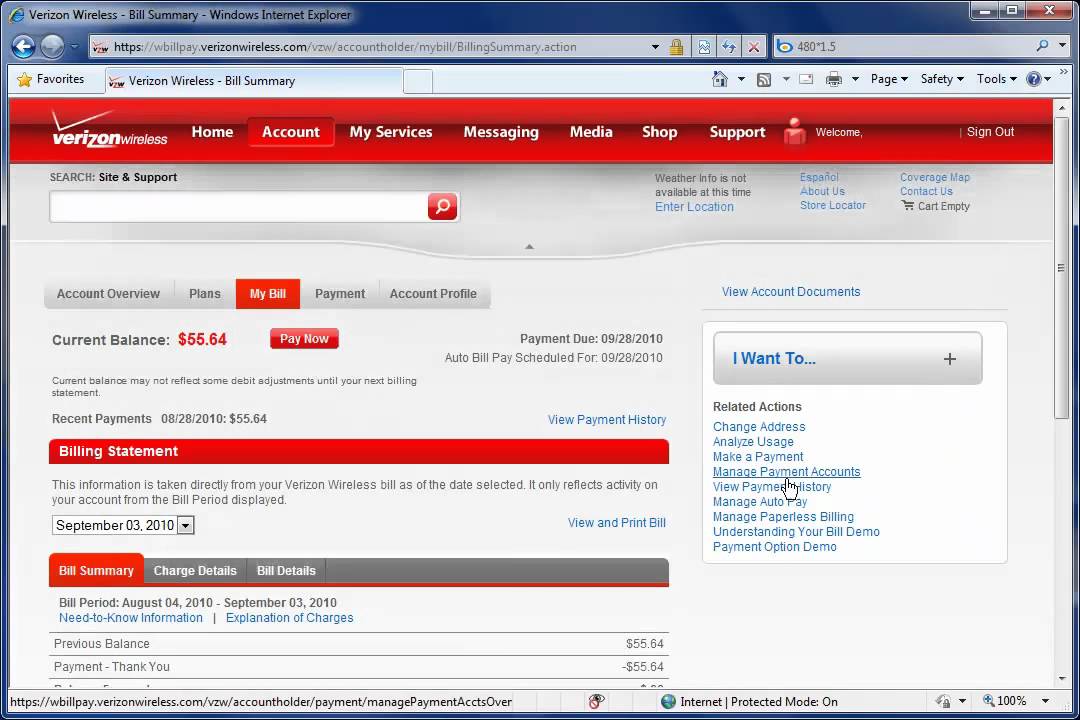Open the Tools menu dropdown
Image resolution: width=1080 pixels, height=720 pixels.
coord(997,79)
